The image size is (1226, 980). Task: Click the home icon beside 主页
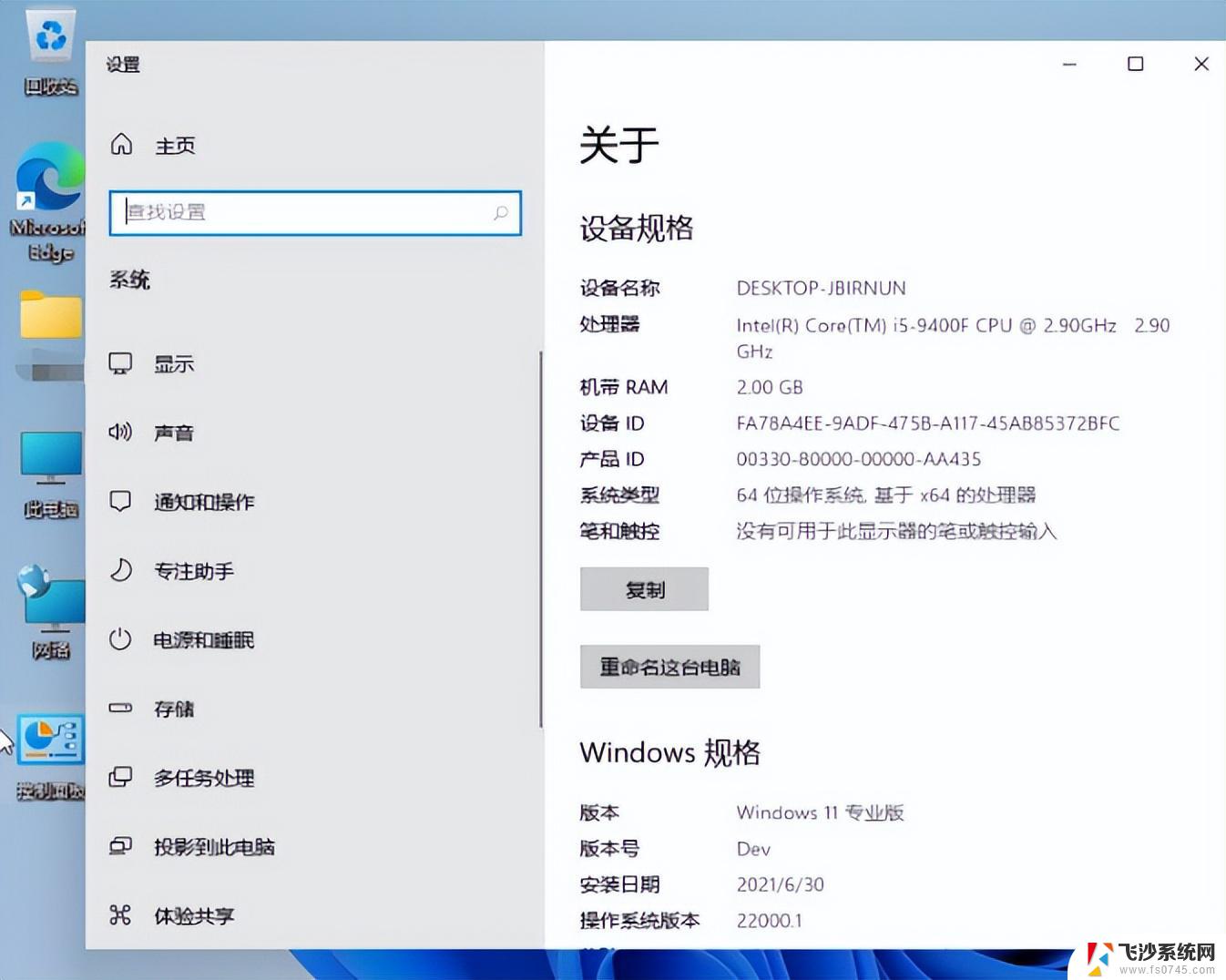121,144
